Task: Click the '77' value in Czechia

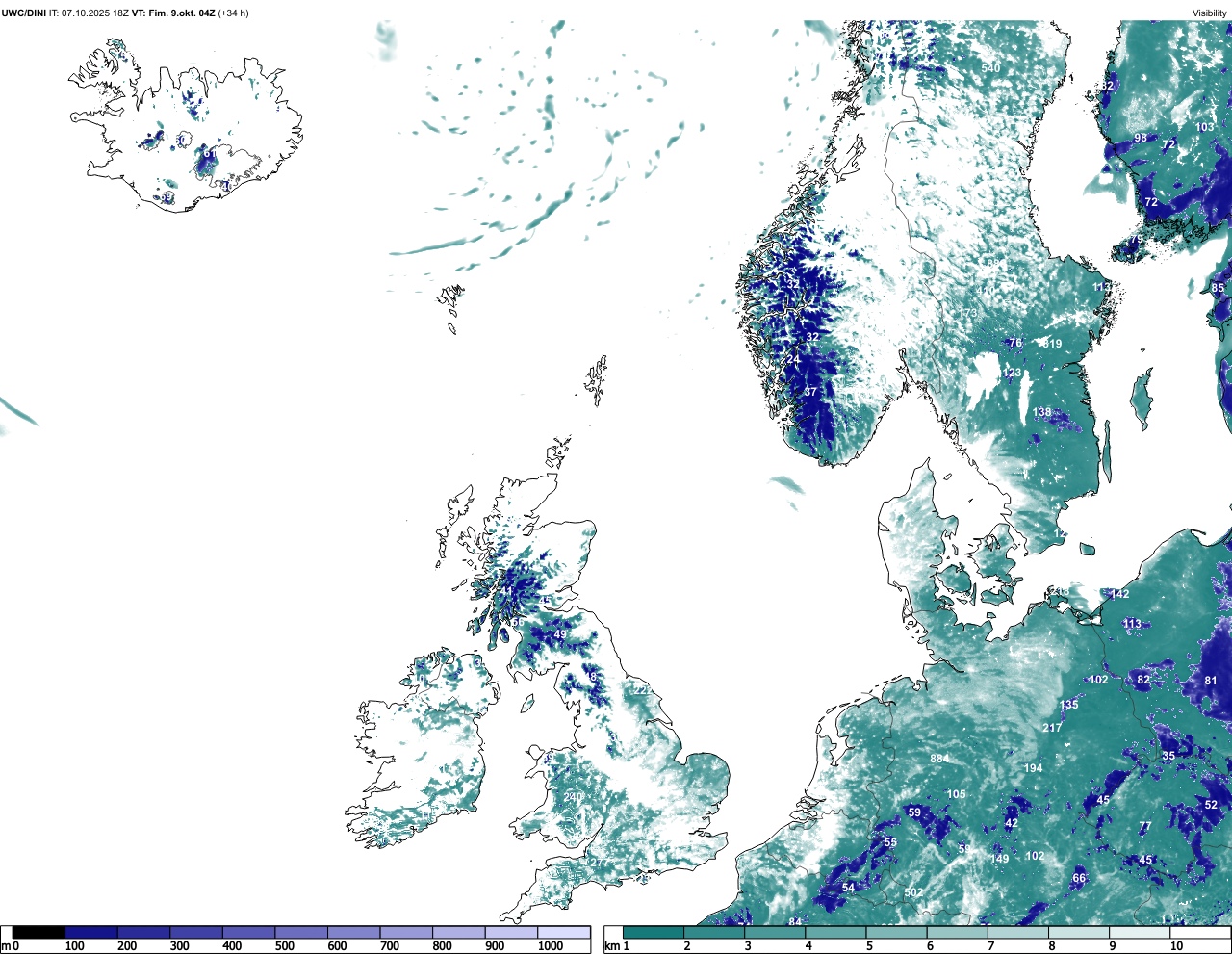Action: [1144, 826]
